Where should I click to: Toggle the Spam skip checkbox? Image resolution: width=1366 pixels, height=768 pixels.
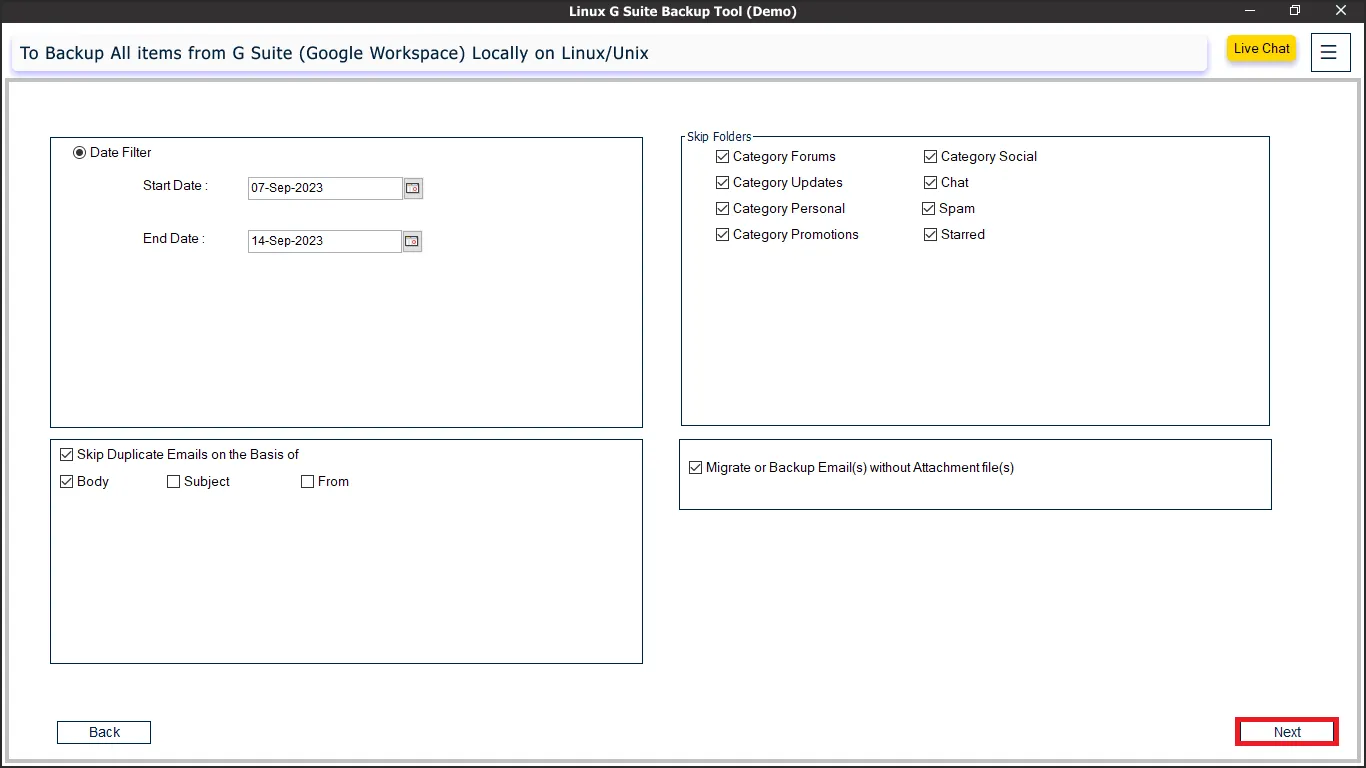point(929,209)
